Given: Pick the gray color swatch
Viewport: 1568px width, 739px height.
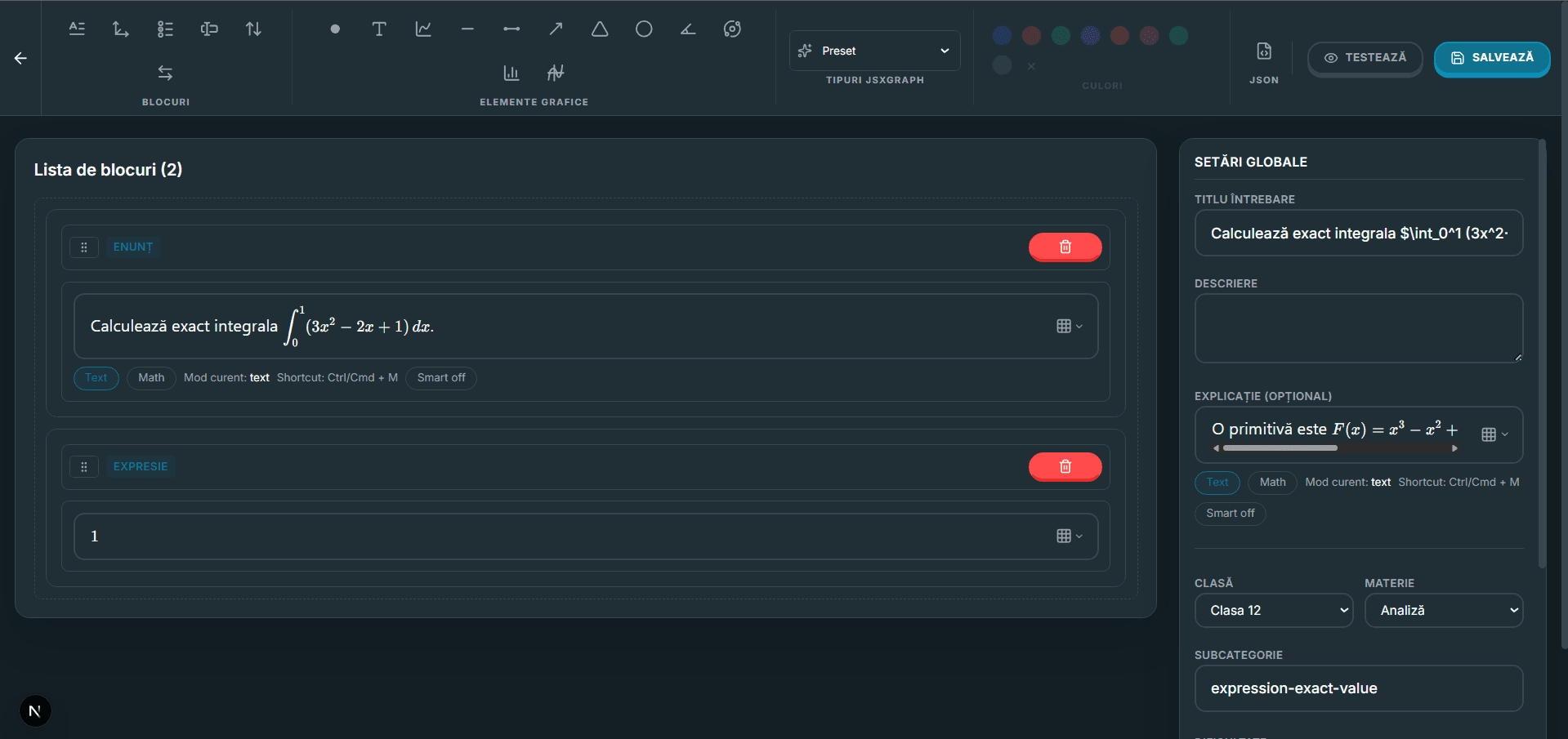Looking at the screenshot, I should coord(1002,65).
